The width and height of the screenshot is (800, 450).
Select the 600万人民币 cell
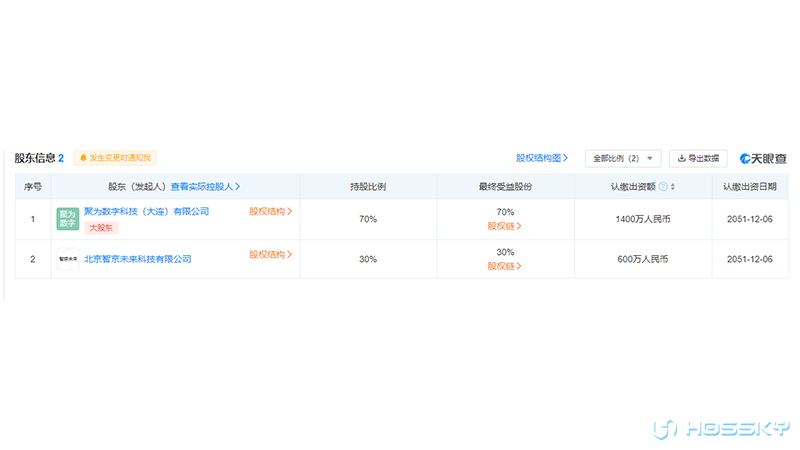tap(643, 259)
